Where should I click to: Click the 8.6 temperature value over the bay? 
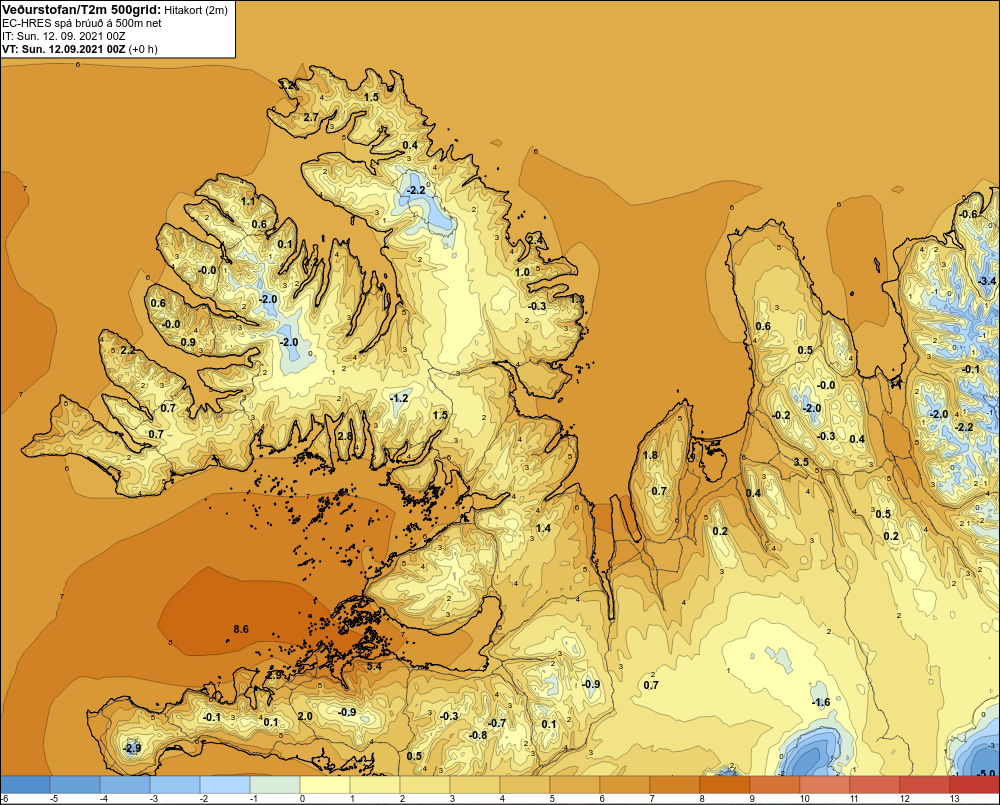(x=241, y=629)
